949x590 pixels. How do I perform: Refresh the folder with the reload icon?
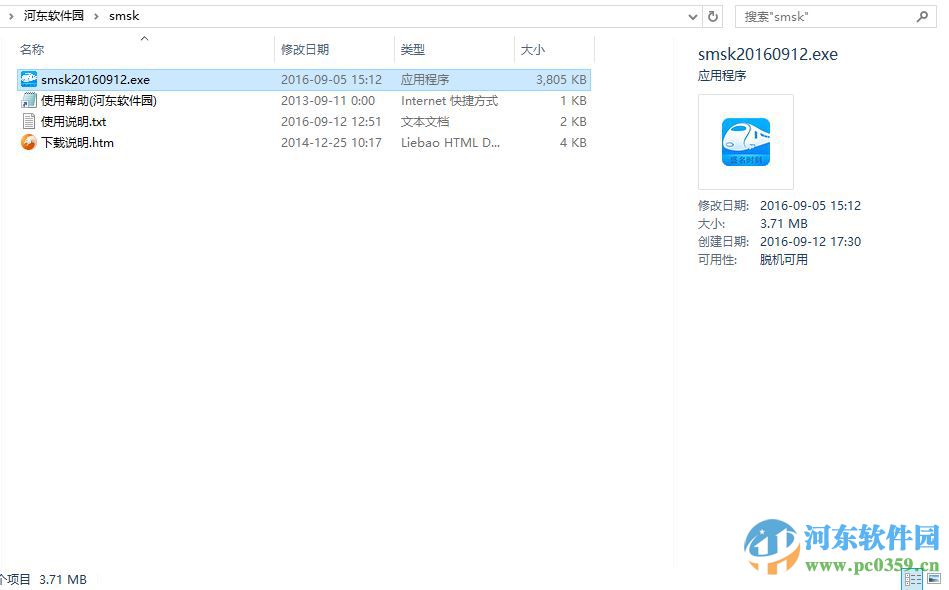coord(713,16)
